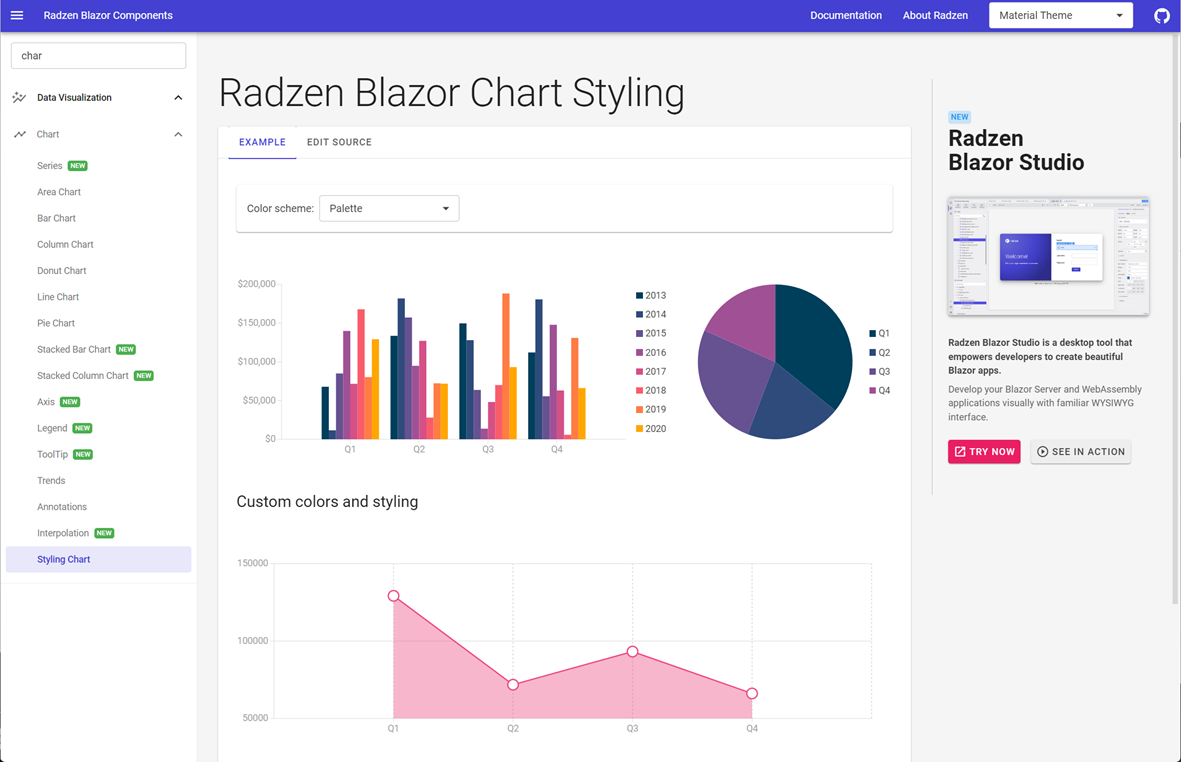Collapse the Chart section in sidebar
Viewport: 1181px width, 762px height.
click(x=177, y=133)
